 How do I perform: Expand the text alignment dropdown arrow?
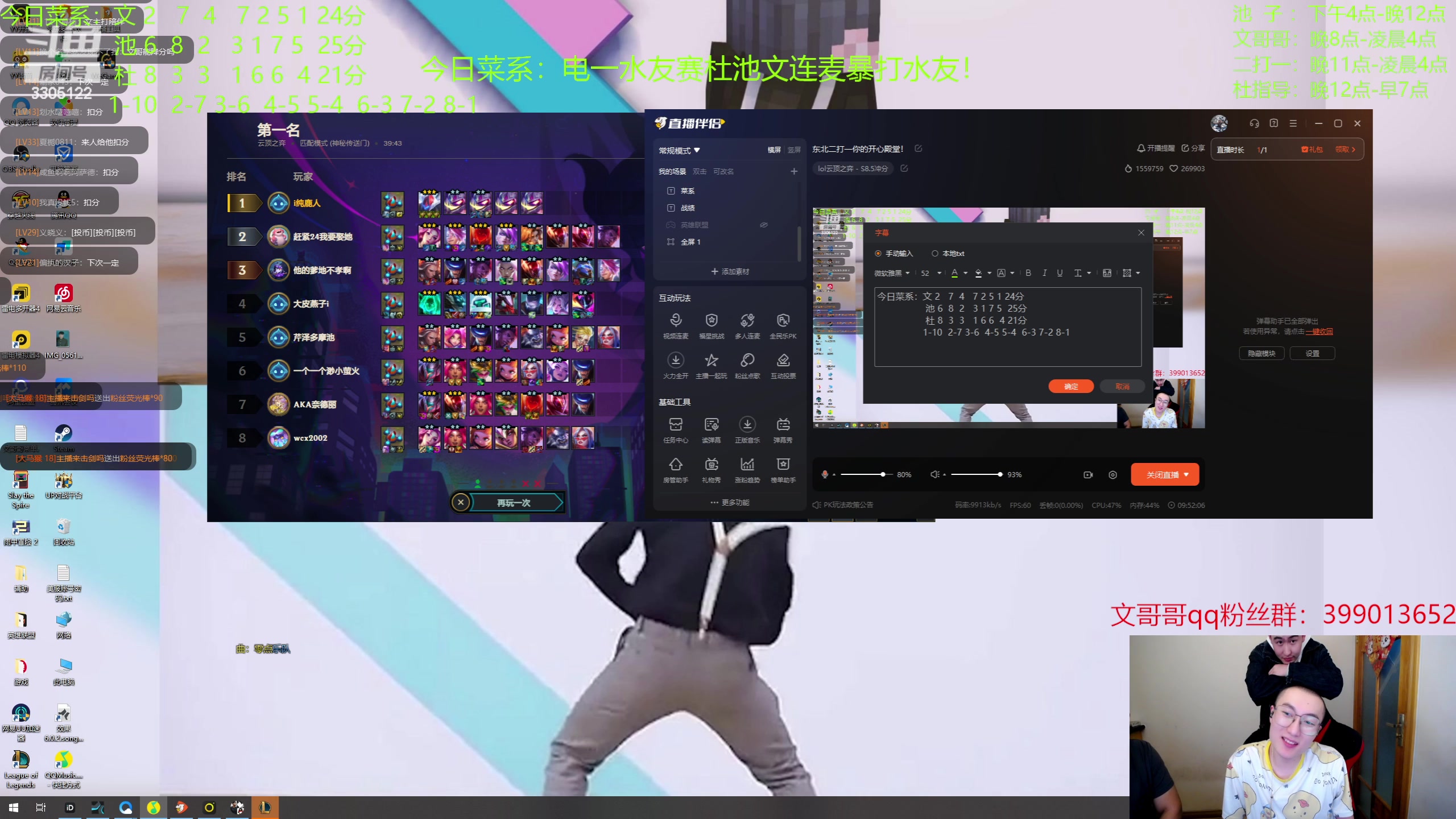[1089, 274]
